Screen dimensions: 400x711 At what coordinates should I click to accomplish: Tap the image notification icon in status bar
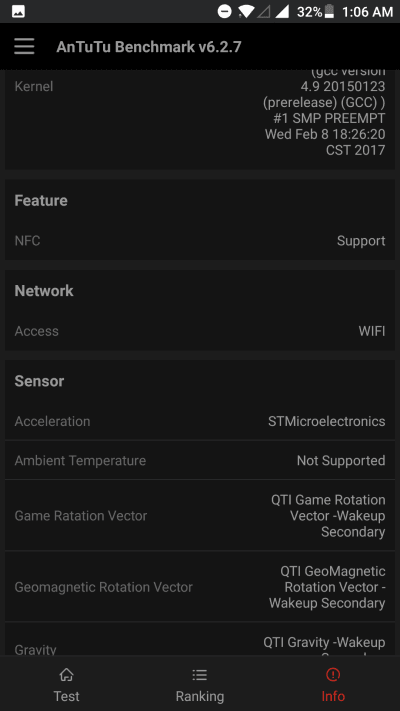pos(19,12)
